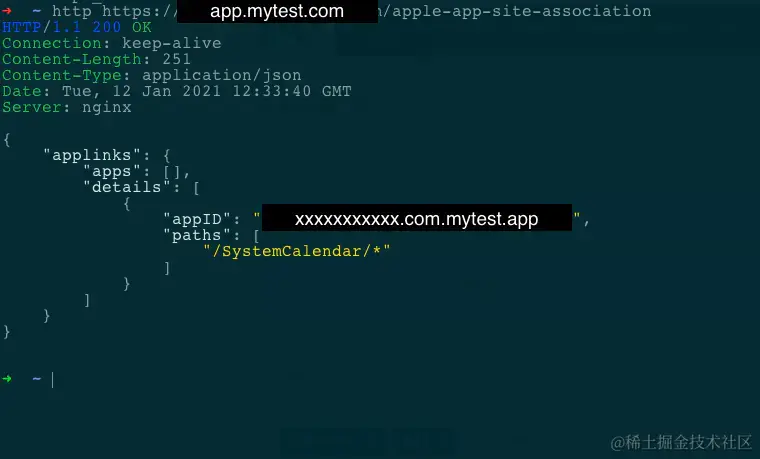760x459 pixels.
Task: Click the watermark text in the corner
Action: tap(681, 442)
